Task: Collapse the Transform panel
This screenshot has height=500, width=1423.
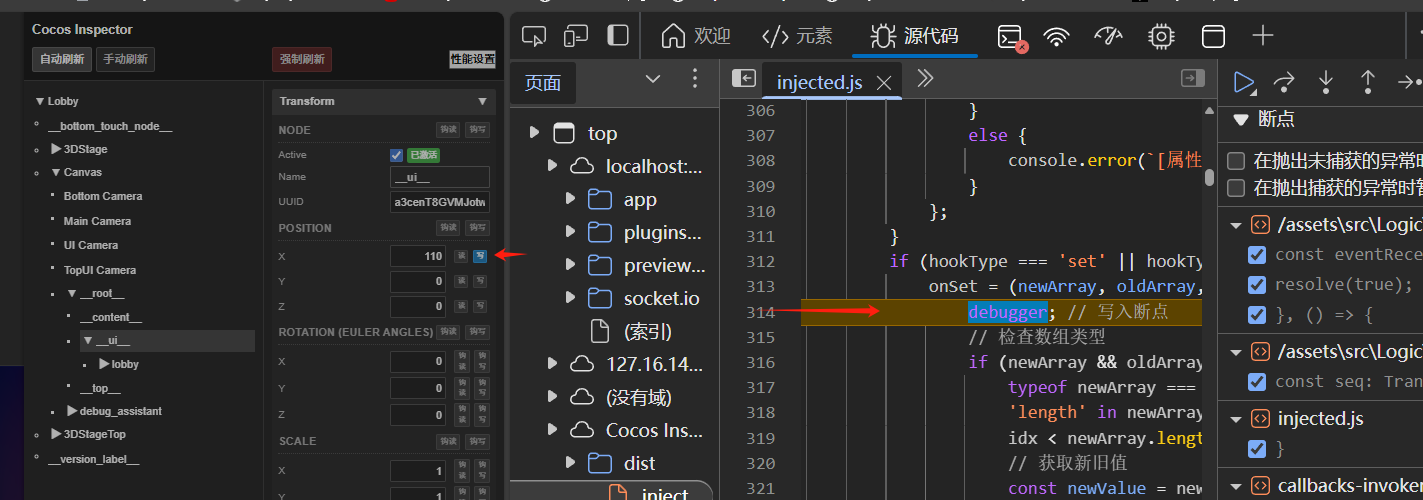Action: tap(482, 101)
